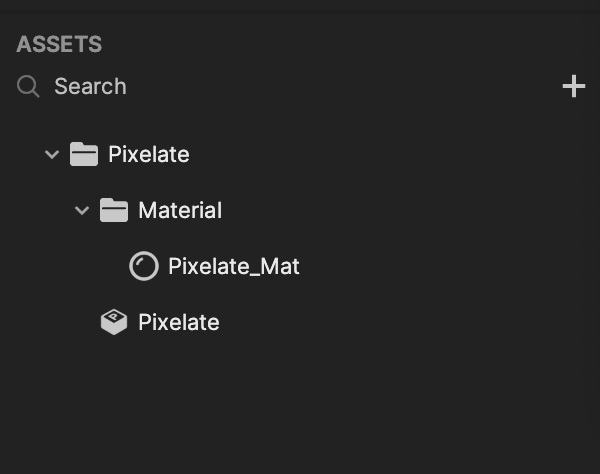Click blank space right of Material row
Viewport: 600px width, 474px height.
coord(409,210)
